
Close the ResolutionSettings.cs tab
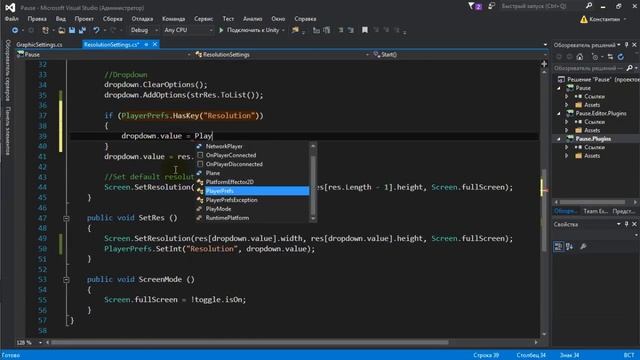coord(155,44)
